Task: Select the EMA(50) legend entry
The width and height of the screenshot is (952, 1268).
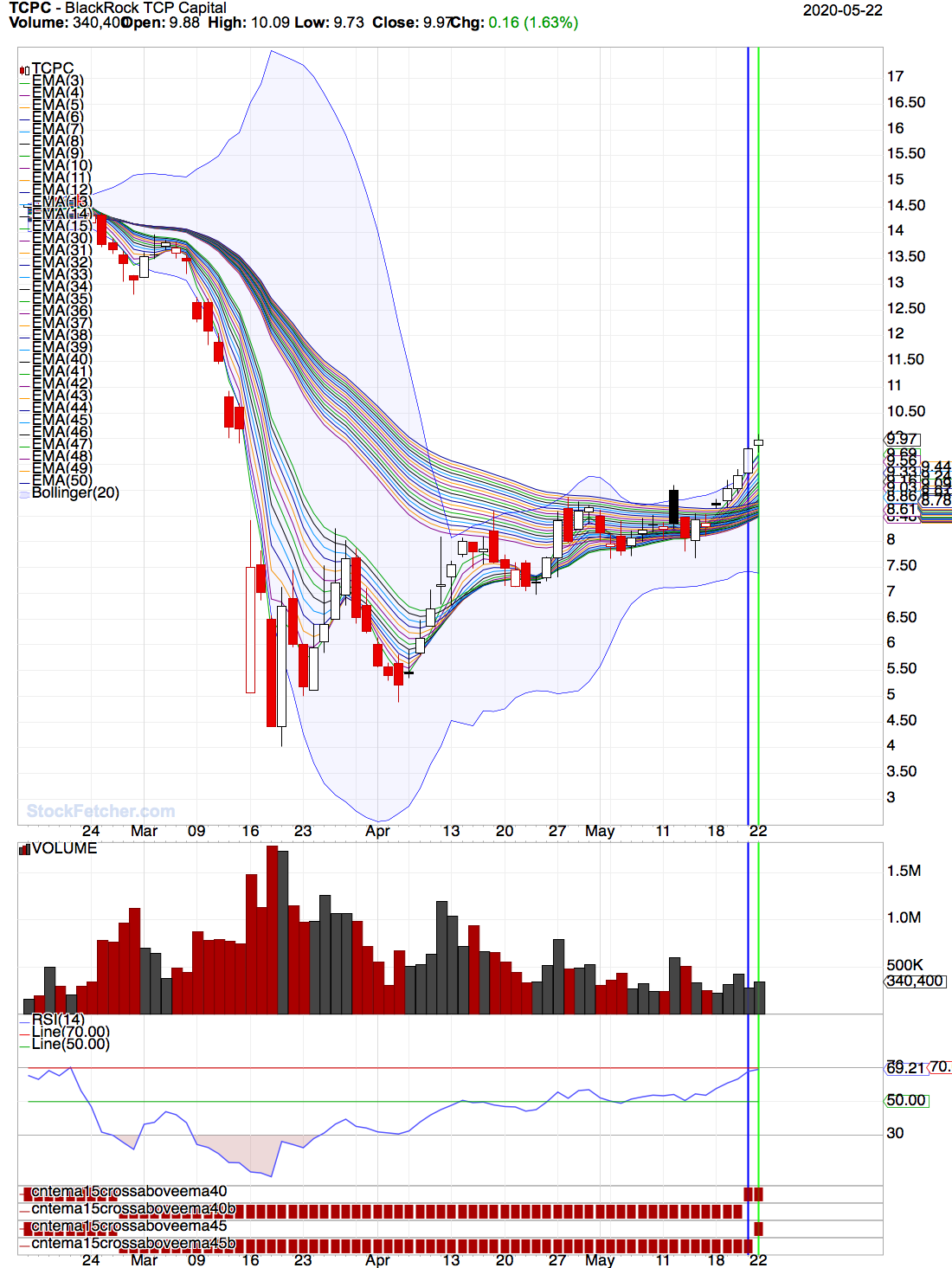Action: 55,480
